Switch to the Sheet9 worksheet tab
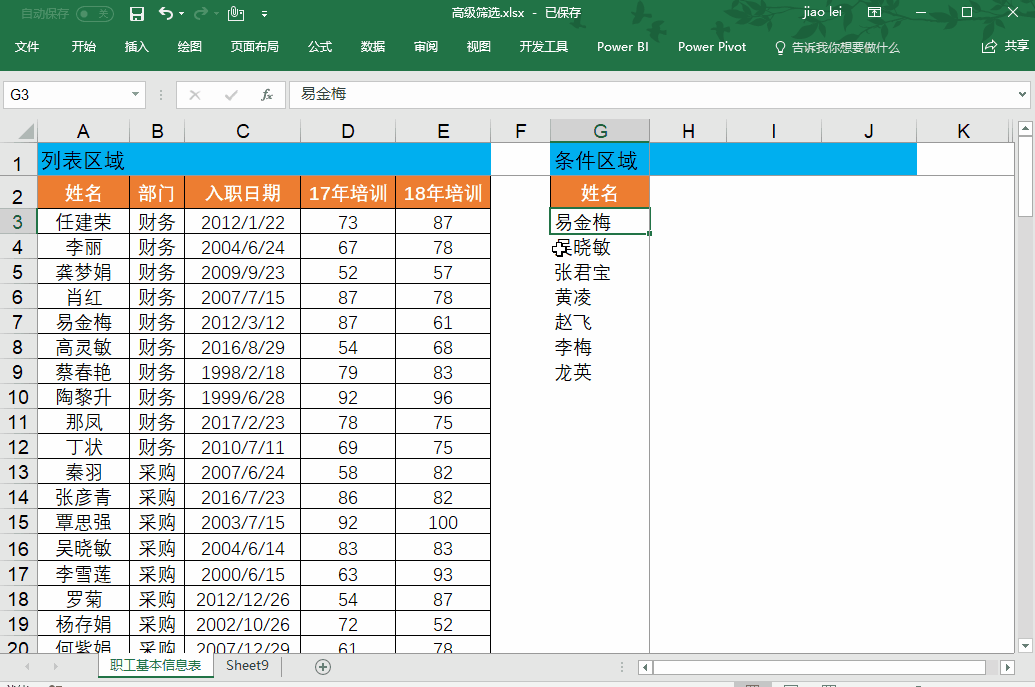Screen dimensions: 1035x687 point(246,665)
